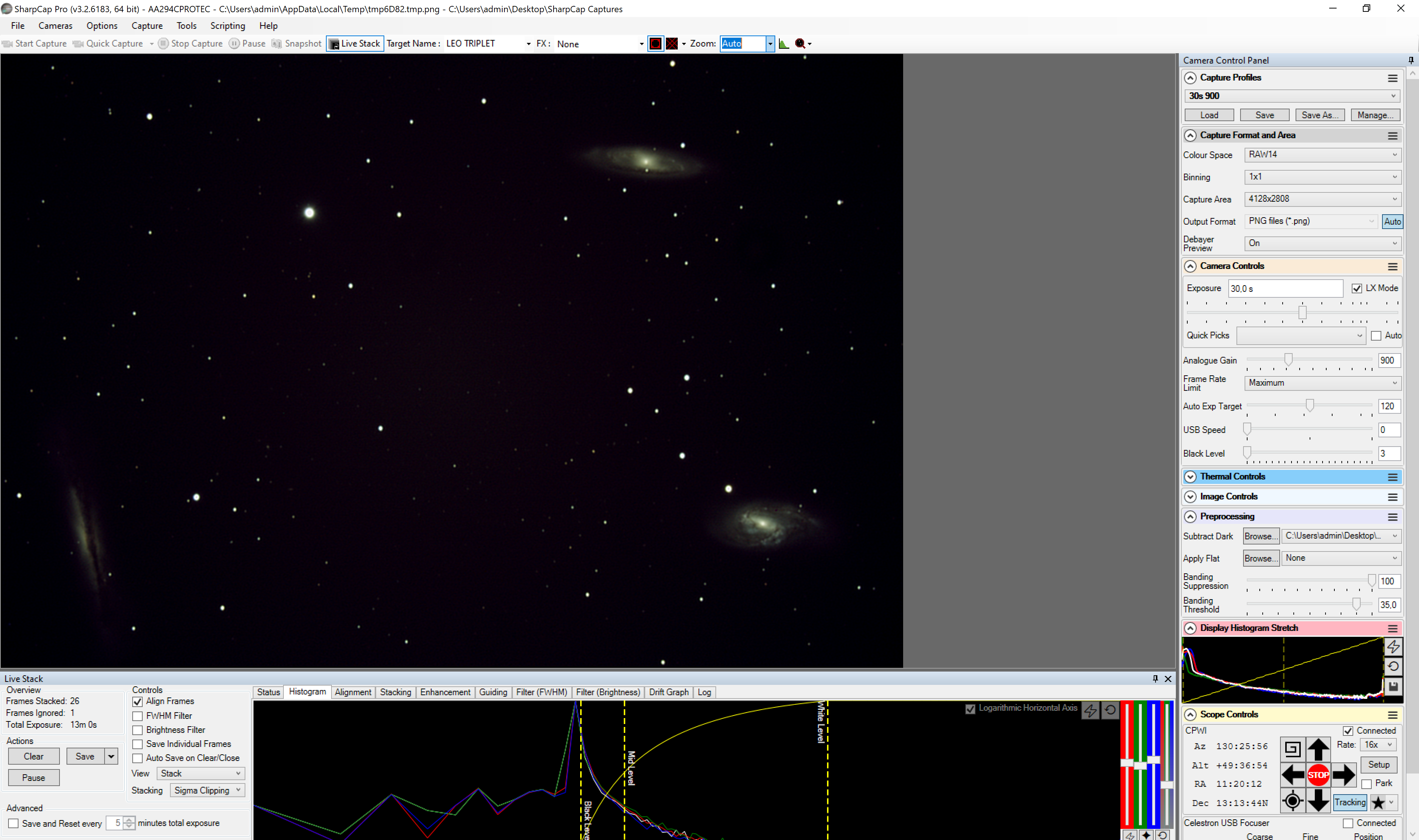Open the Scripting menu
This screenshot has height=840, width=1419.
coord(228,25)
